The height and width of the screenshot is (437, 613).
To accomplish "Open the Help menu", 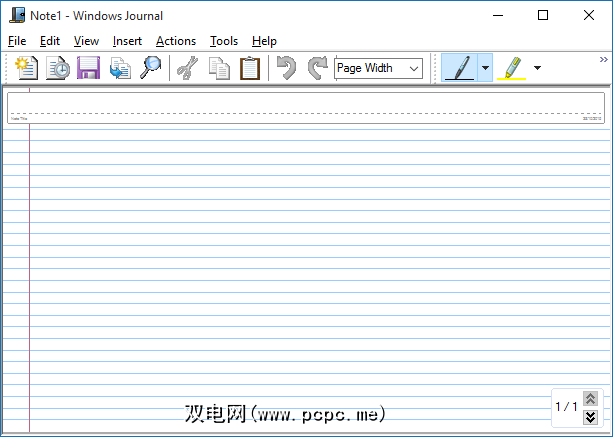I will (x=264, y=41).
